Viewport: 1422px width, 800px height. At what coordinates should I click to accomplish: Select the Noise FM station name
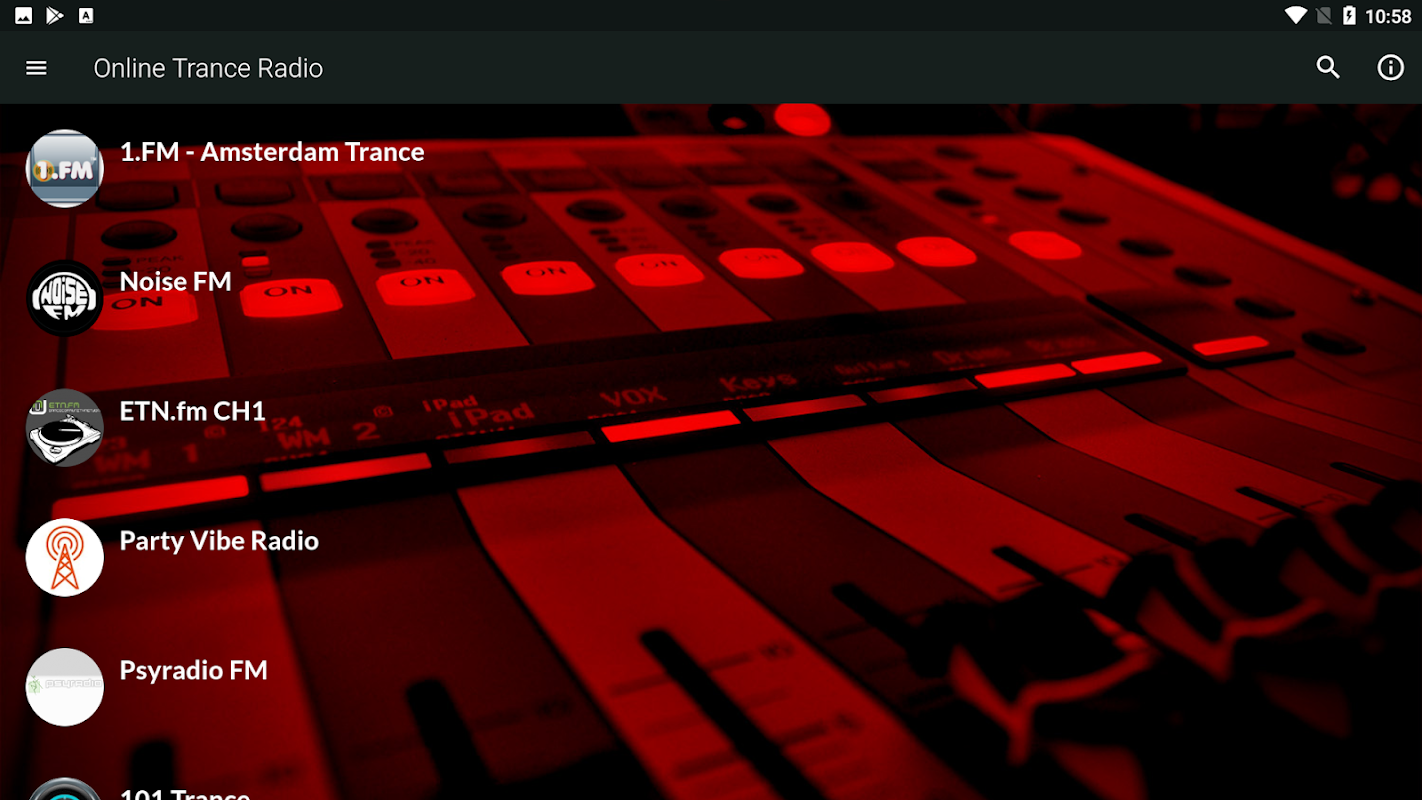tap(176, 282)
